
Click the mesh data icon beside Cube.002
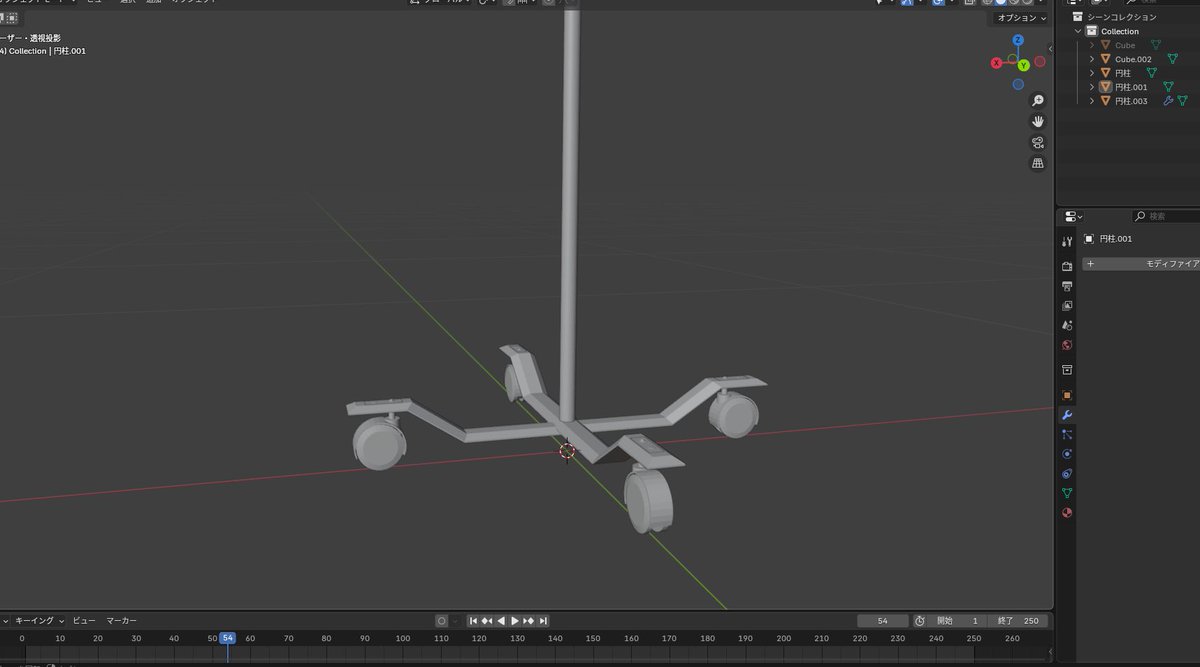tap(1172, 59)
